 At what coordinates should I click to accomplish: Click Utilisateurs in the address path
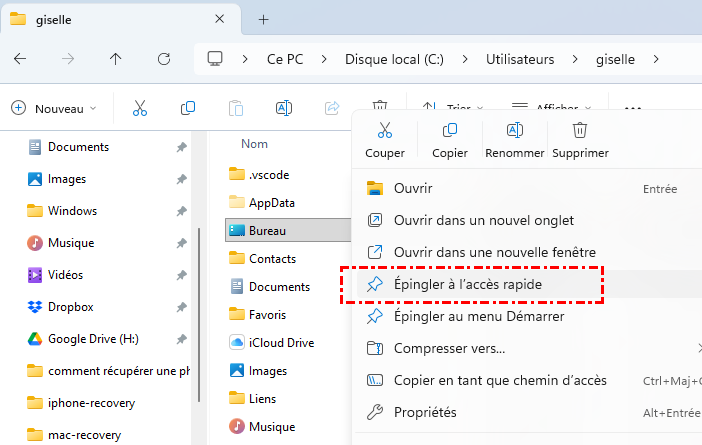(520, 59)
